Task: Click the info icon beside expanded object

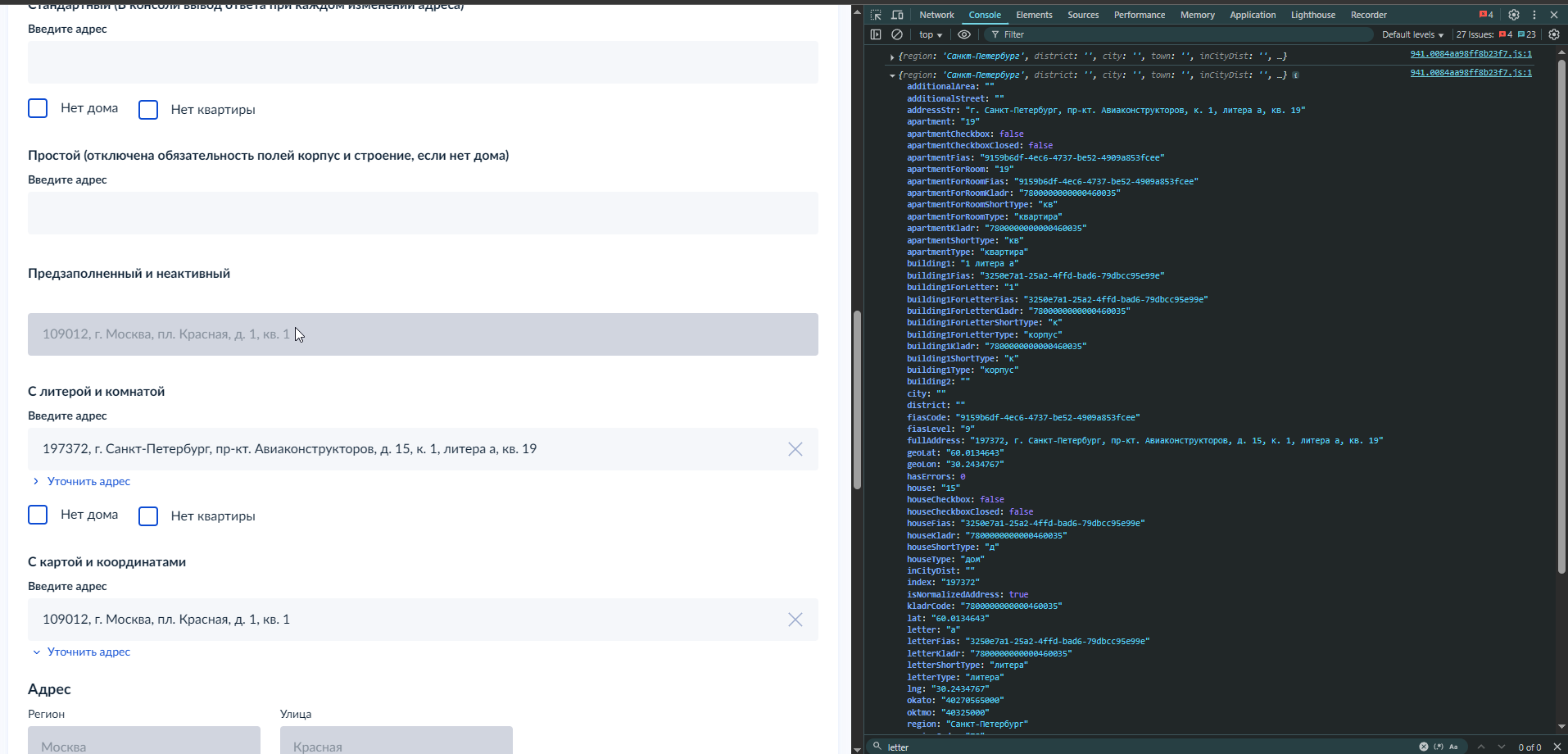Action: 1295,75
